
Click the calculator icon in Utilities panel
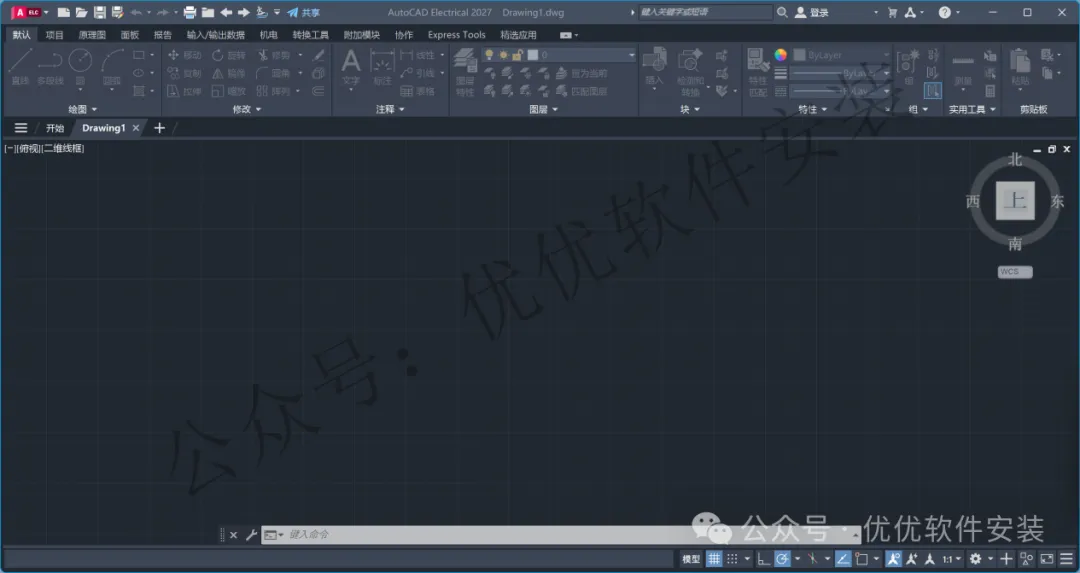coord(990,91)
